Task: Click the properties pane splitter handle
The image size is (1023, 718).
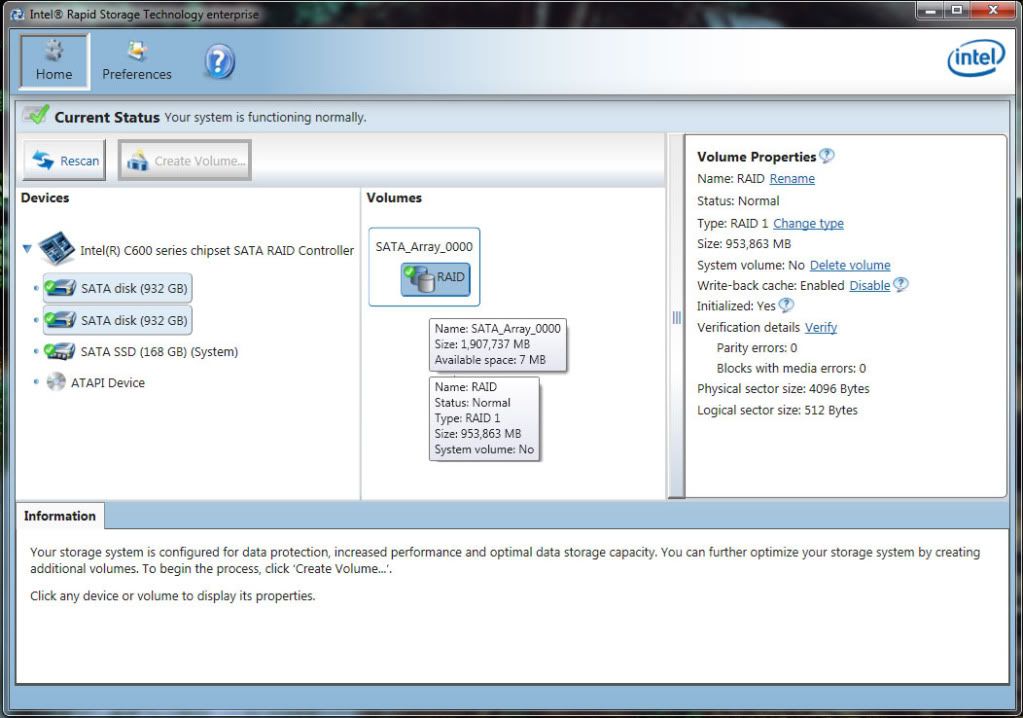Action: 677,317
